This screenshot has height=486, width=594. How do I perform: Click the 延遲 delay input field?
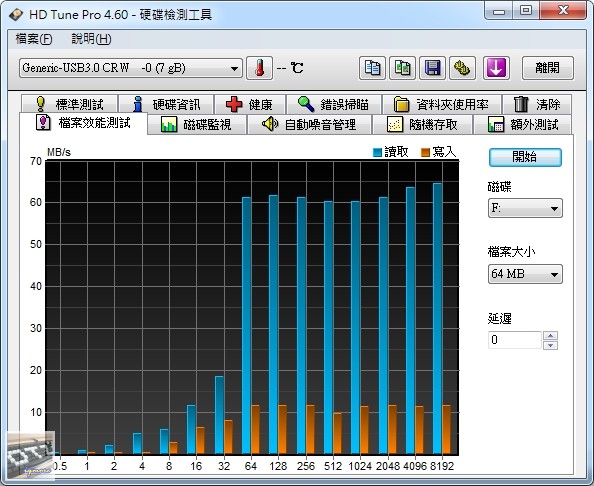(x=515, y=340)
